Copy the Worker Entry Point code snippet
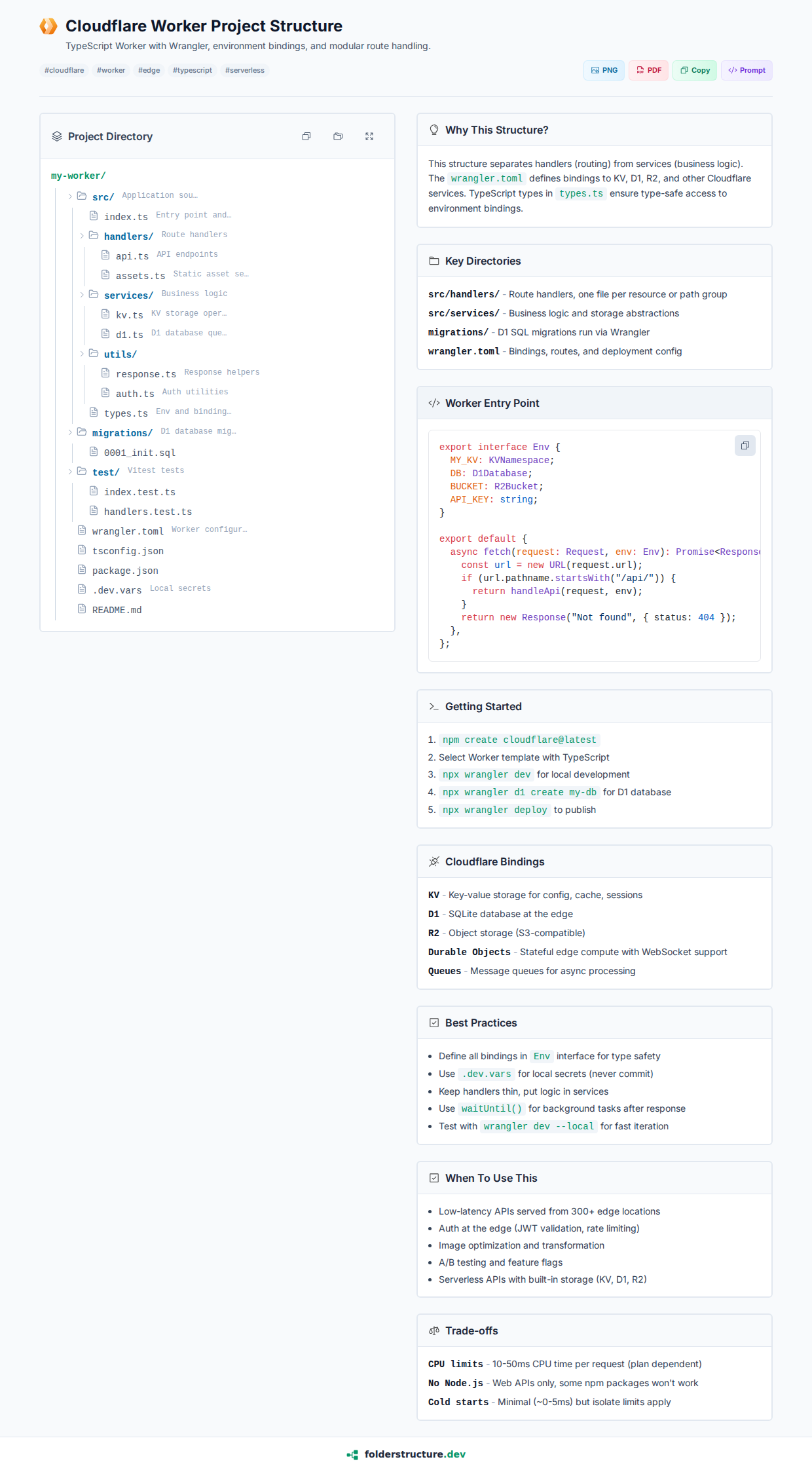Image resolution: width=812 pixels, height=1472 pixels. click(745, 445)
